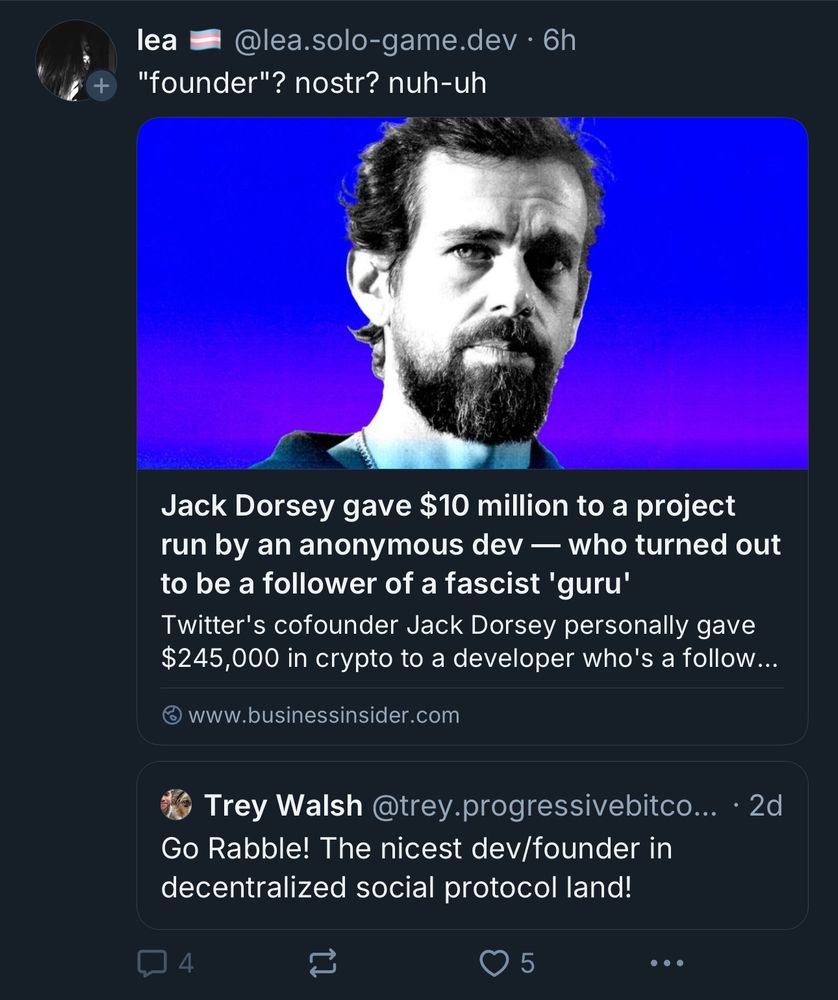Open the @lea.solo-game.dev handle
The height and width of the screenshot is (1000, 838).
(375, 40)
